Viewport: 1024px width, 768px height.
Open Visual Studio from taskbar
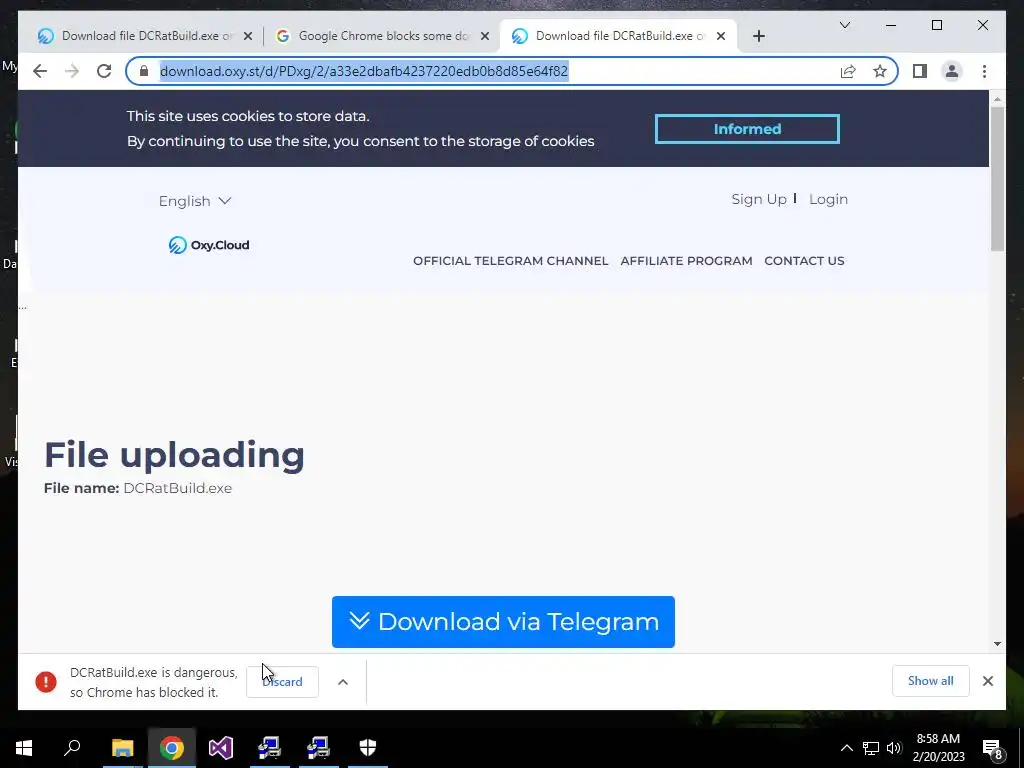221,748
